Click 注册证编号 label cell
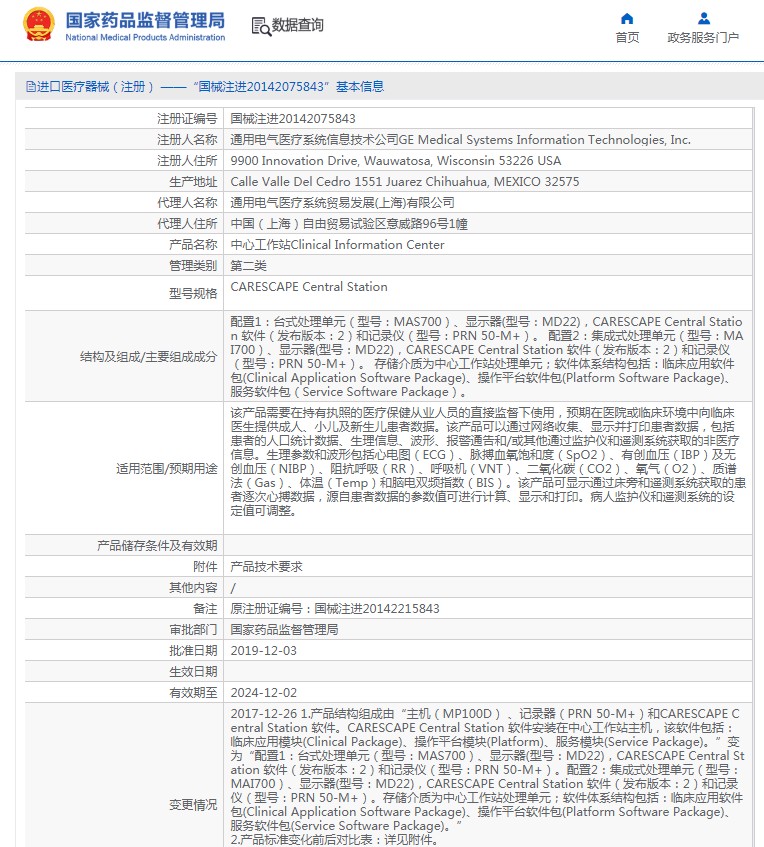The image size is (764, 847). coord(187,118)
